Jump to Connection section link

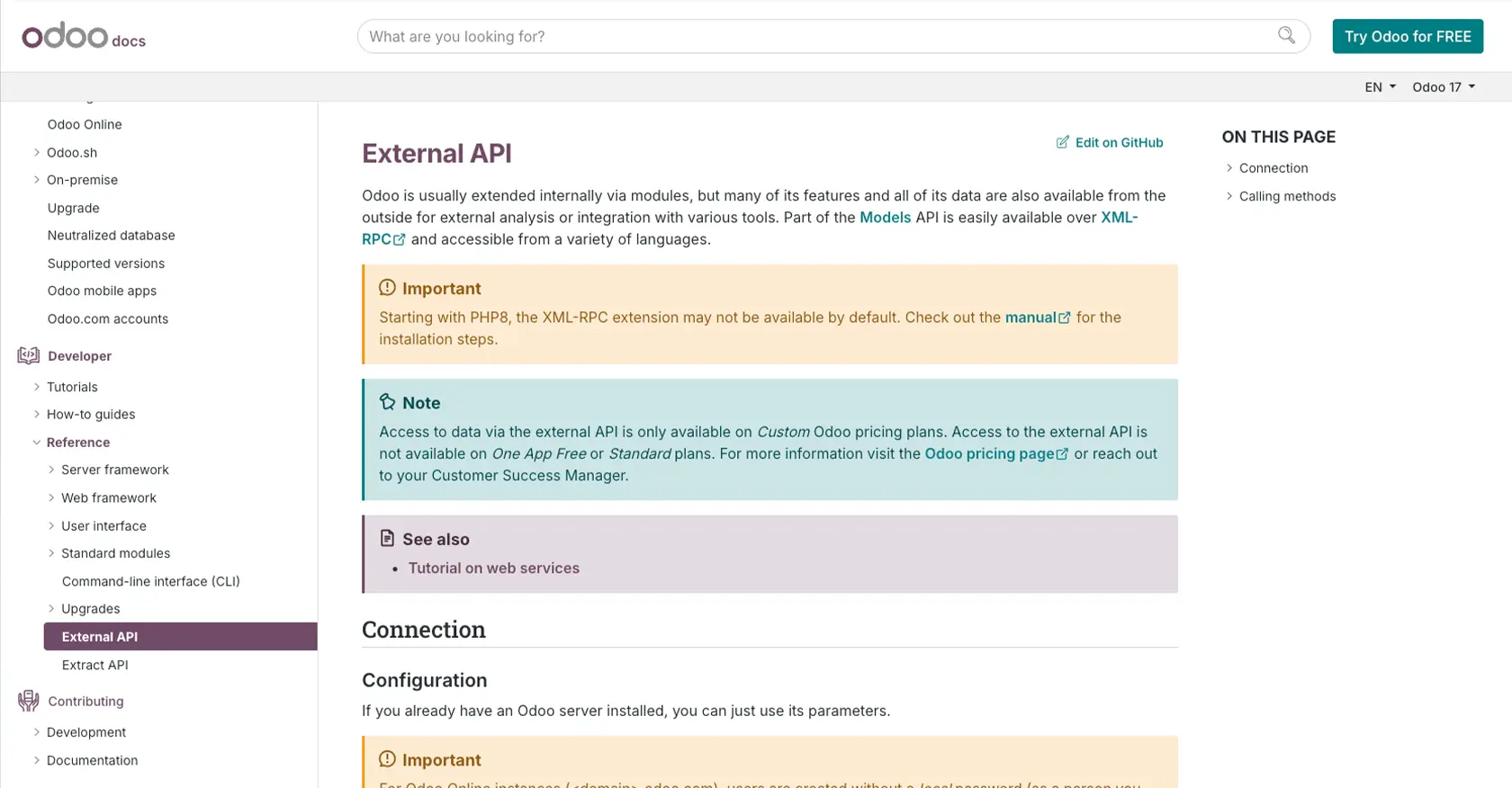click(x=1273, y=168)
